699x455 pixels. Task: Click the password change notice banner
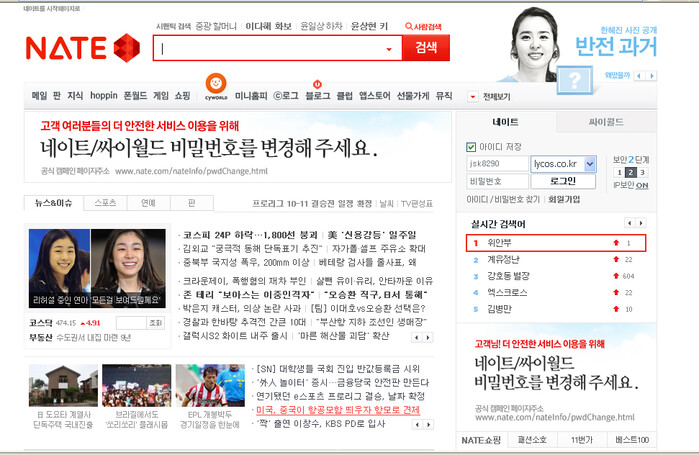click(x=238, y=147)
